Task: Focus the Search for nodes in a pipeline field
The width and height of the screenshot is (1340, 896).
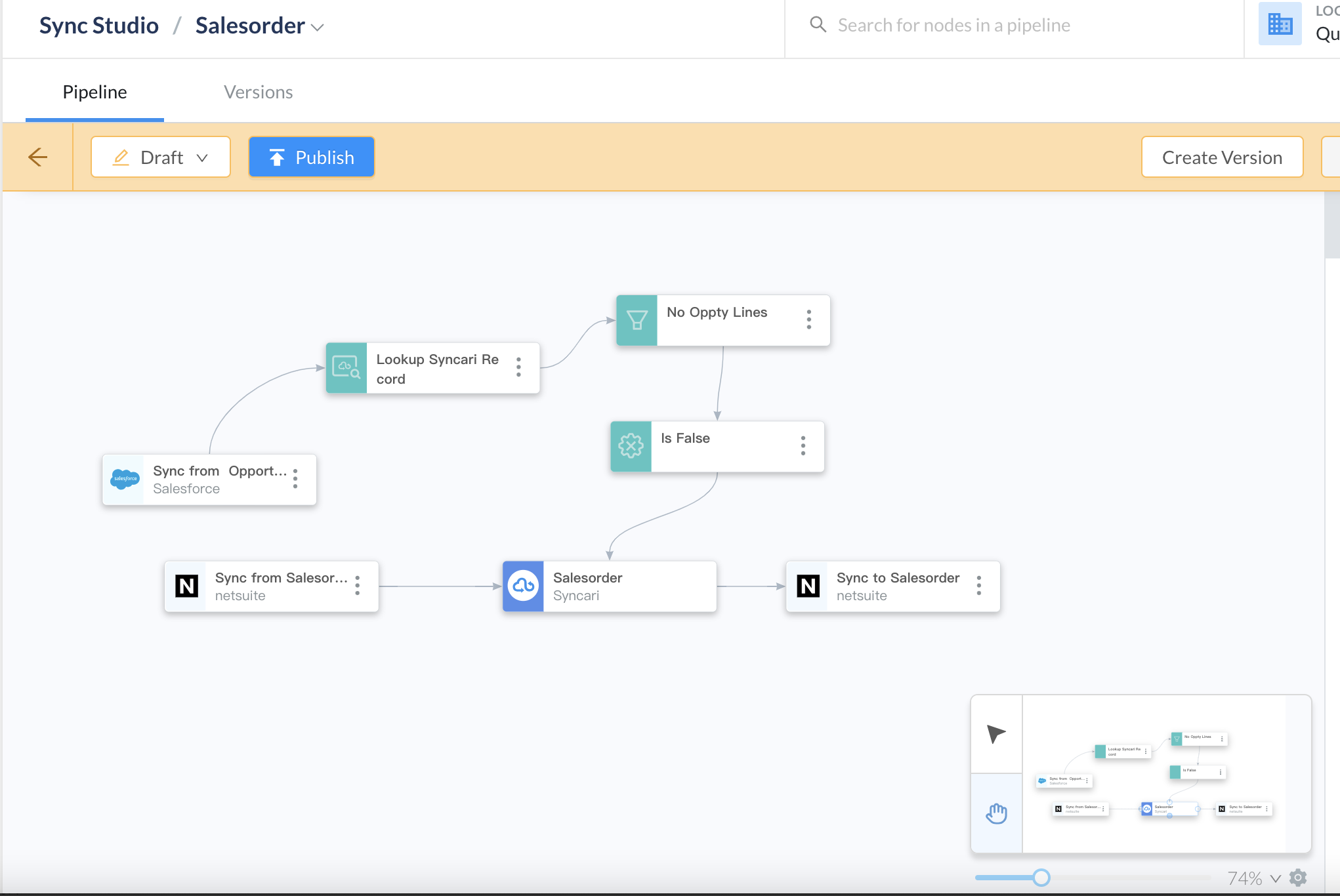Action: click(1014, 25)
